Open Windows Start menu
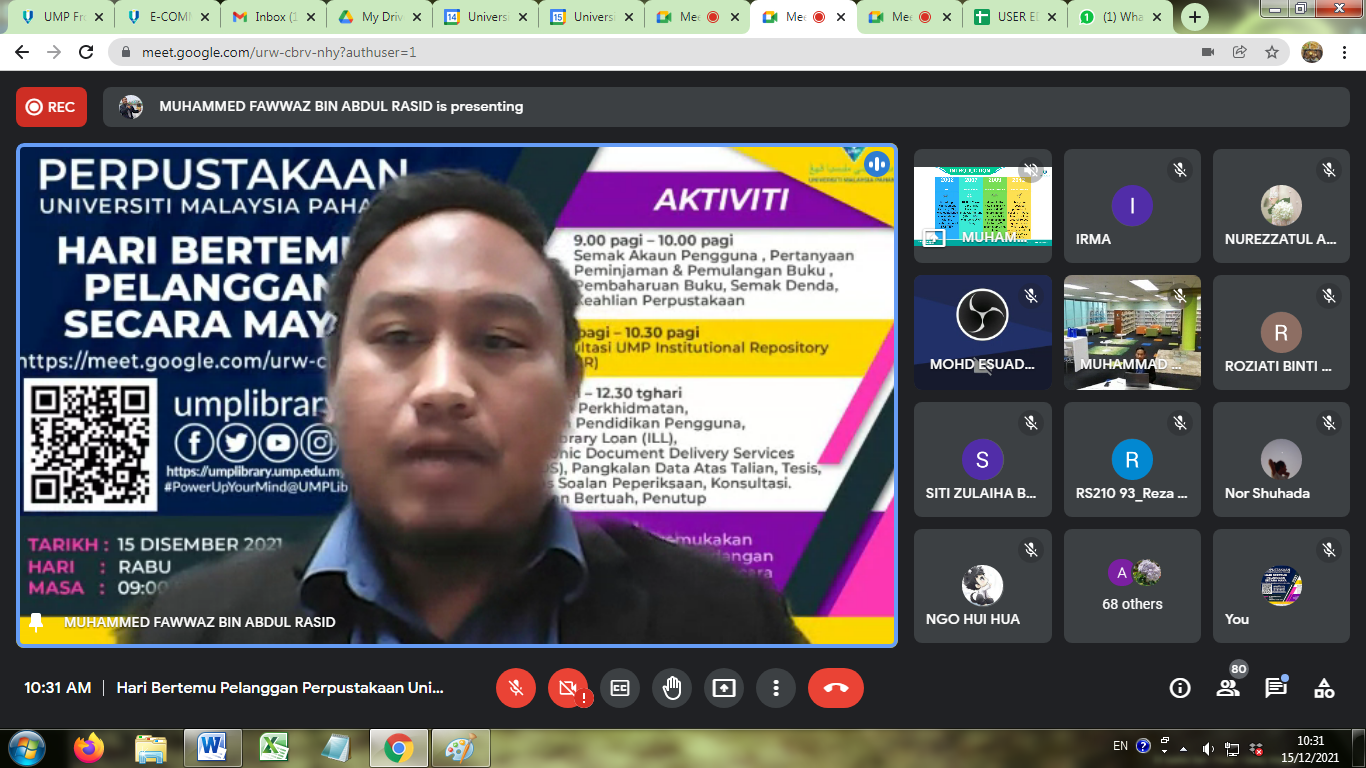 click(x=25, y=748)
